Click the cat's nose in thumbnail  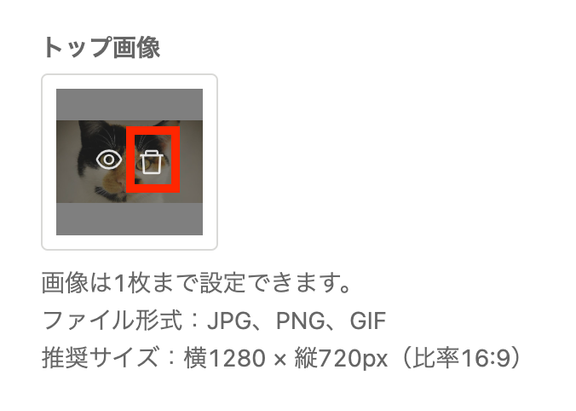(120, 183)
